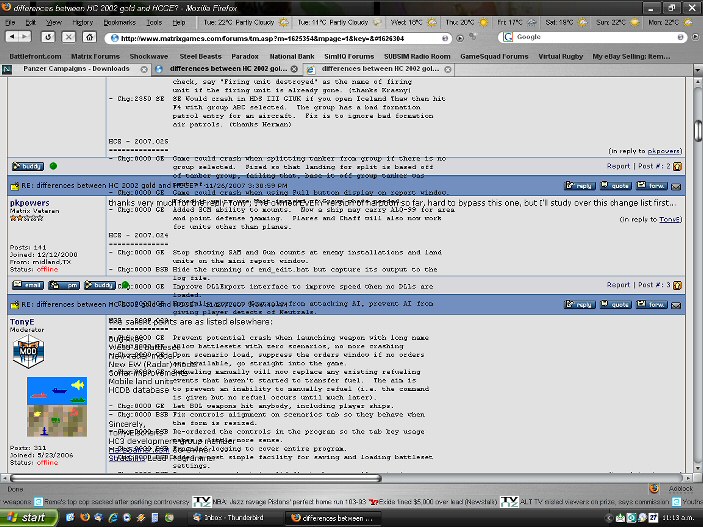Screen dimensions: 703x527
Task: Open the SUBSIM Radio Room bookmark
Action: coord(417,57)
